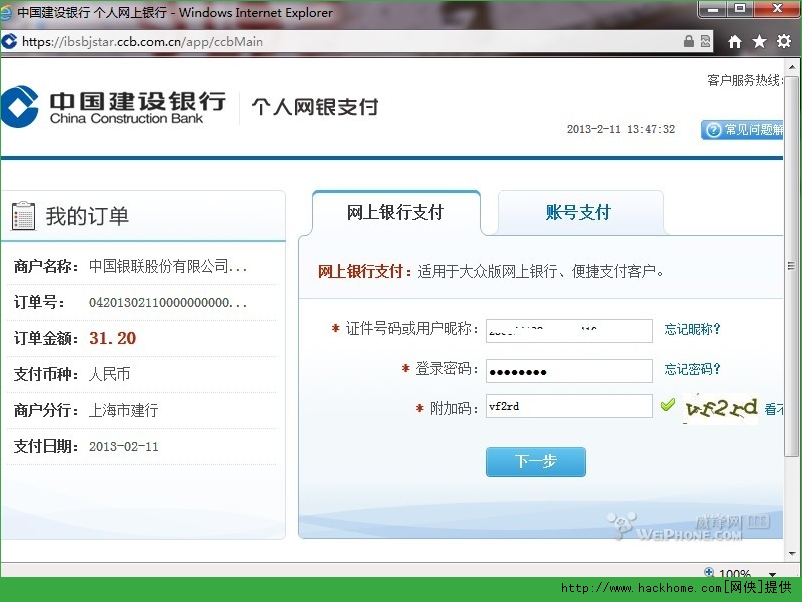Viewport: 802px width, 602px height.
Task: Click the browser Home icon
Action: (x=735, y=41)
